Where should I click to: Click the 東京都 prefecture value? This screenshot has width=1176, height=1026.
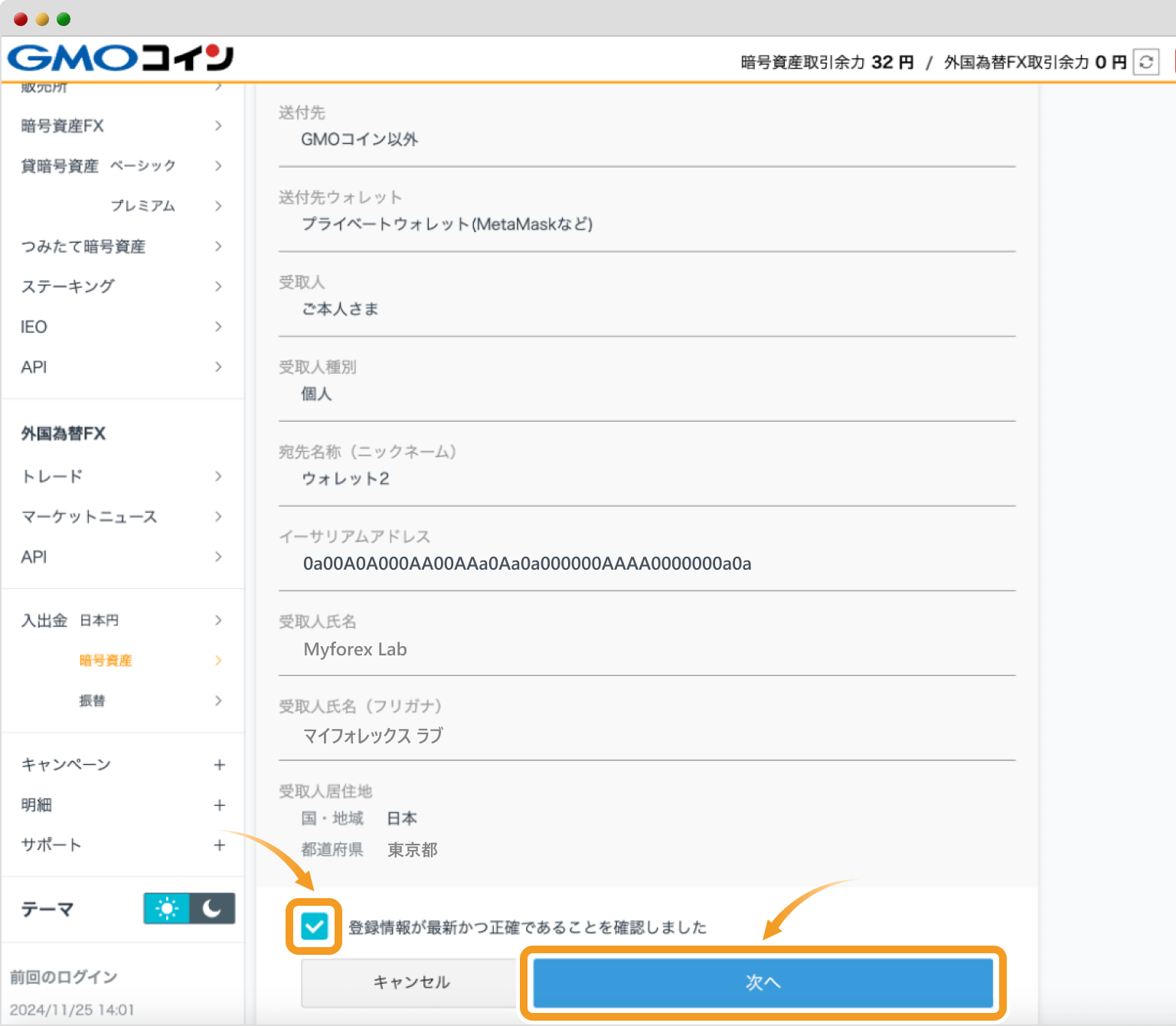[412, 850]
